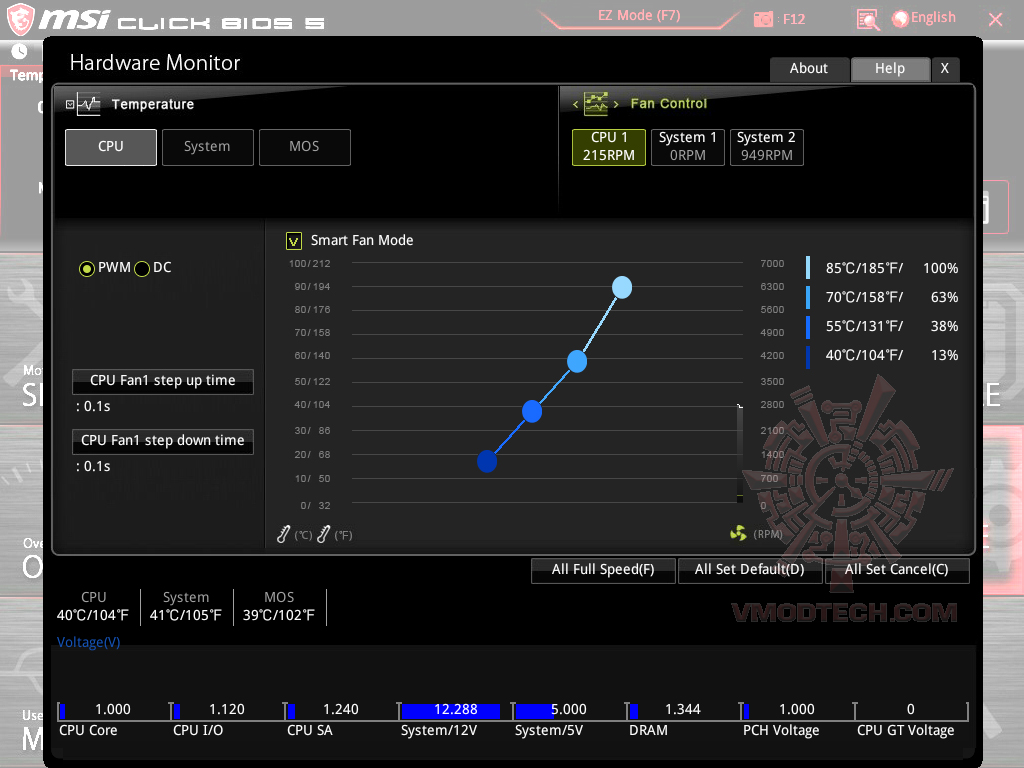Viewport: 1024px width, 768px height.
Task: Click All Set Cancel(C) button
Action: click(897, 570)
